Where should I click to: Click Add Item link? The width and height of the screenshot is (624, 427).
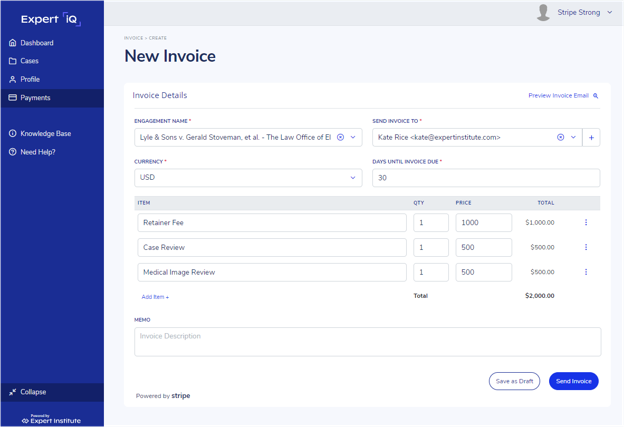(155, 297)
